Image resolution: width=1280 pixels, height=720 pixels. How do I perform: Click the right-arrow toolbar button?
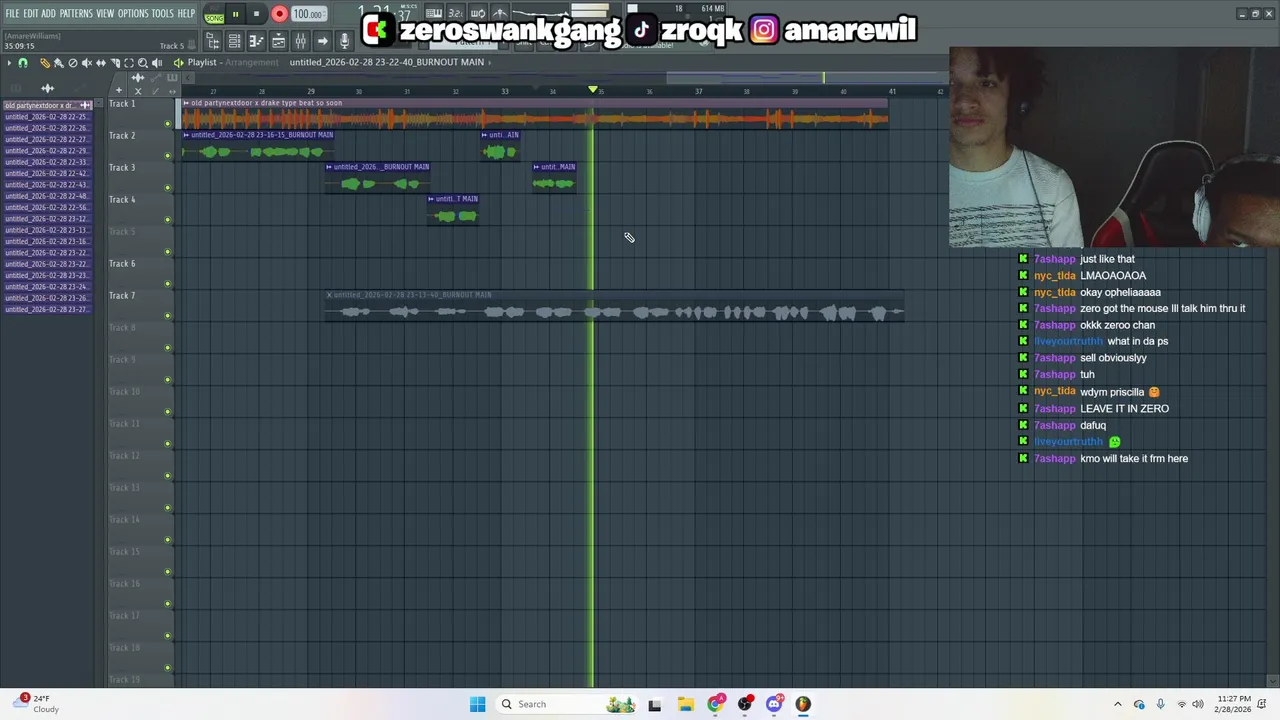point(323,41)
